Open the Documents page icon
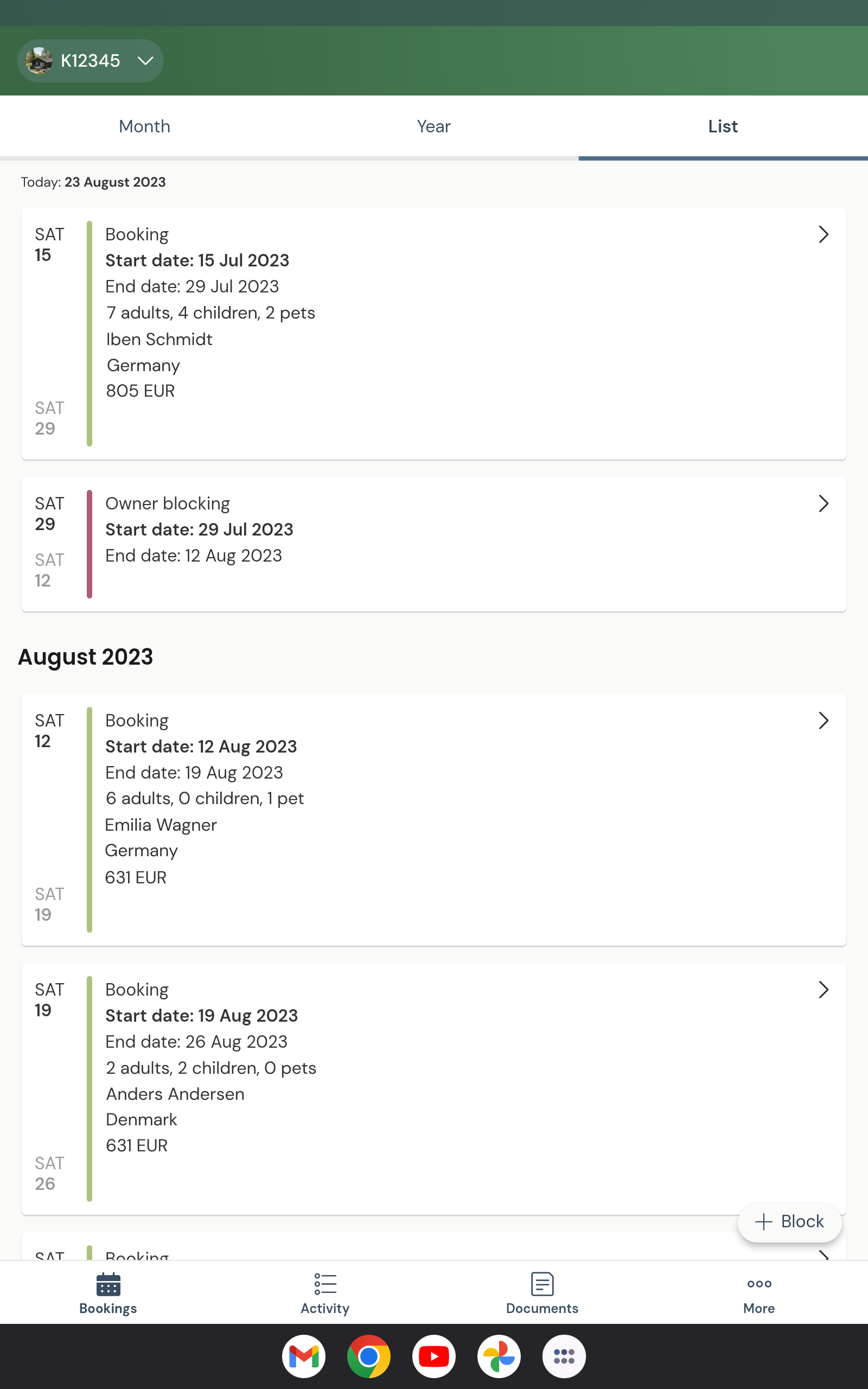868x1389 pixels. point(542,1284)
